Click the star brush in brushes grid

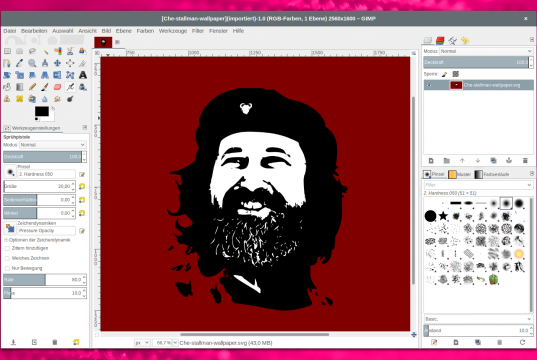(x=443, y=216)
